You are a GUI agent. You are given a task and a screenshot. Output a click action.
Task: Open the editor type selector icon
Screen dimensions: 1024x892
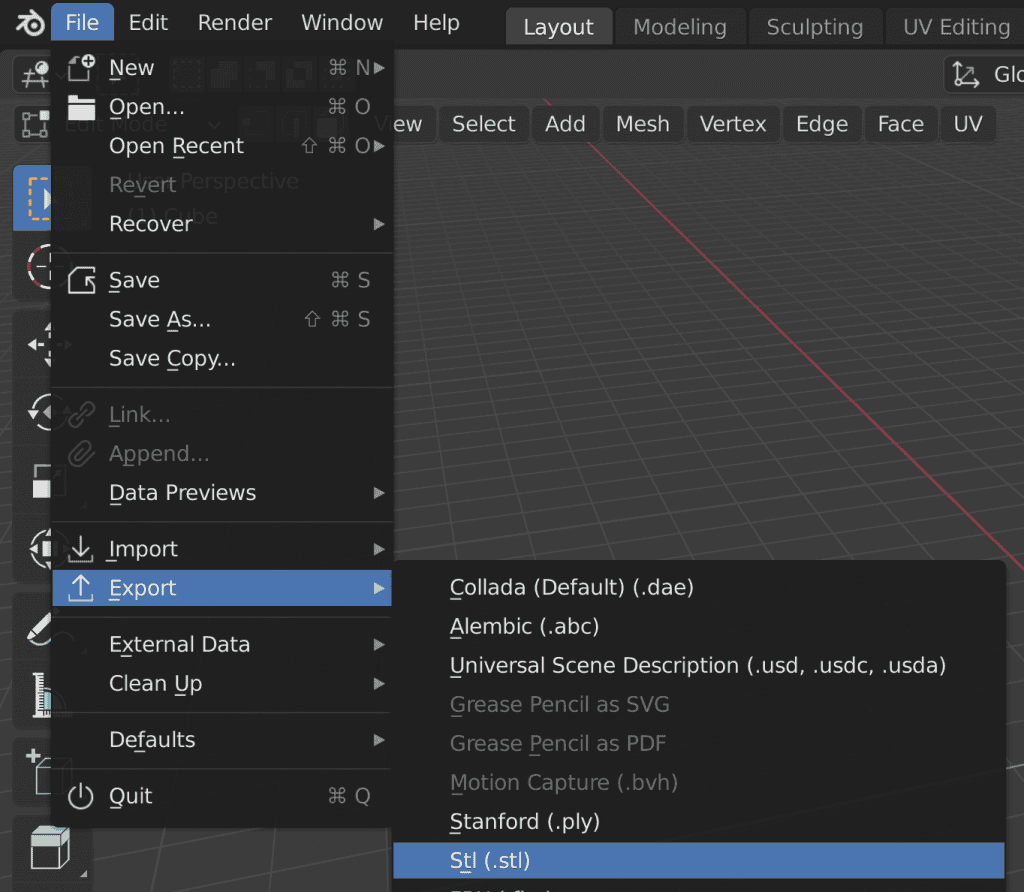tap(34, 74)
